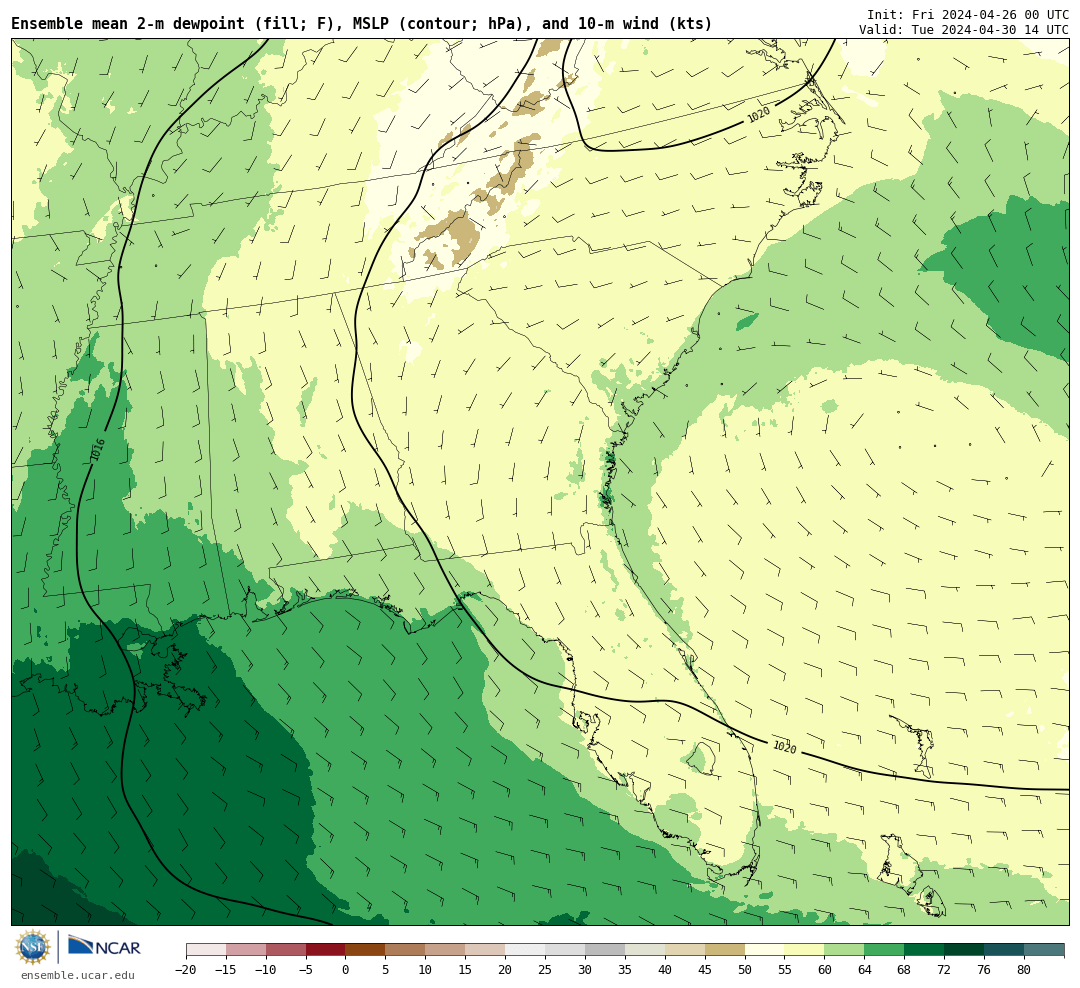Pick the -20 to -15 light pink swatch
Image resolution: width=1080 pixels, height=988 pixels.
click(206, 950)
